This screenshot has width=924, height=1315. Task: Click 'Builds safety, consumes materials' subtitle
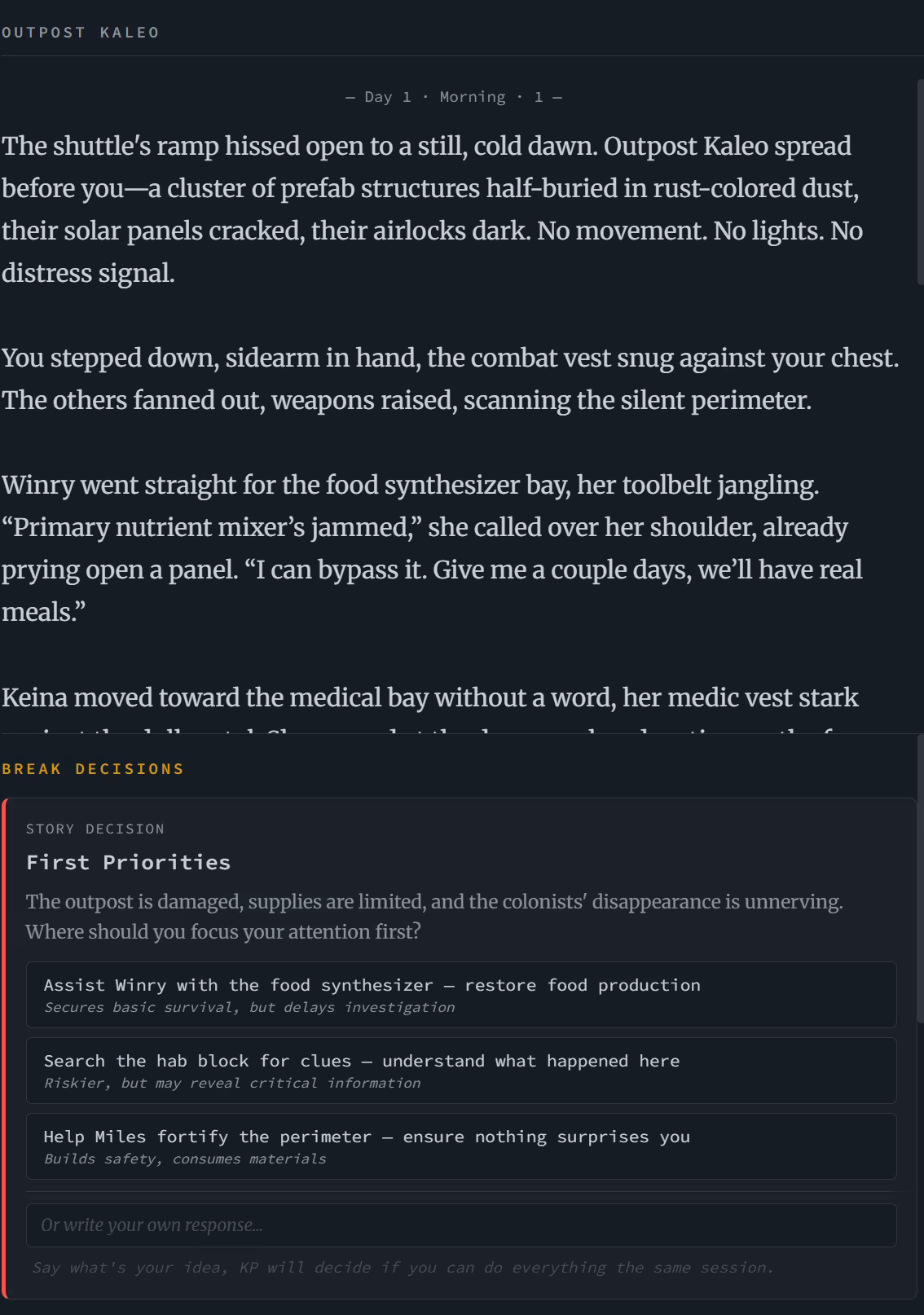pos(185,1159)
